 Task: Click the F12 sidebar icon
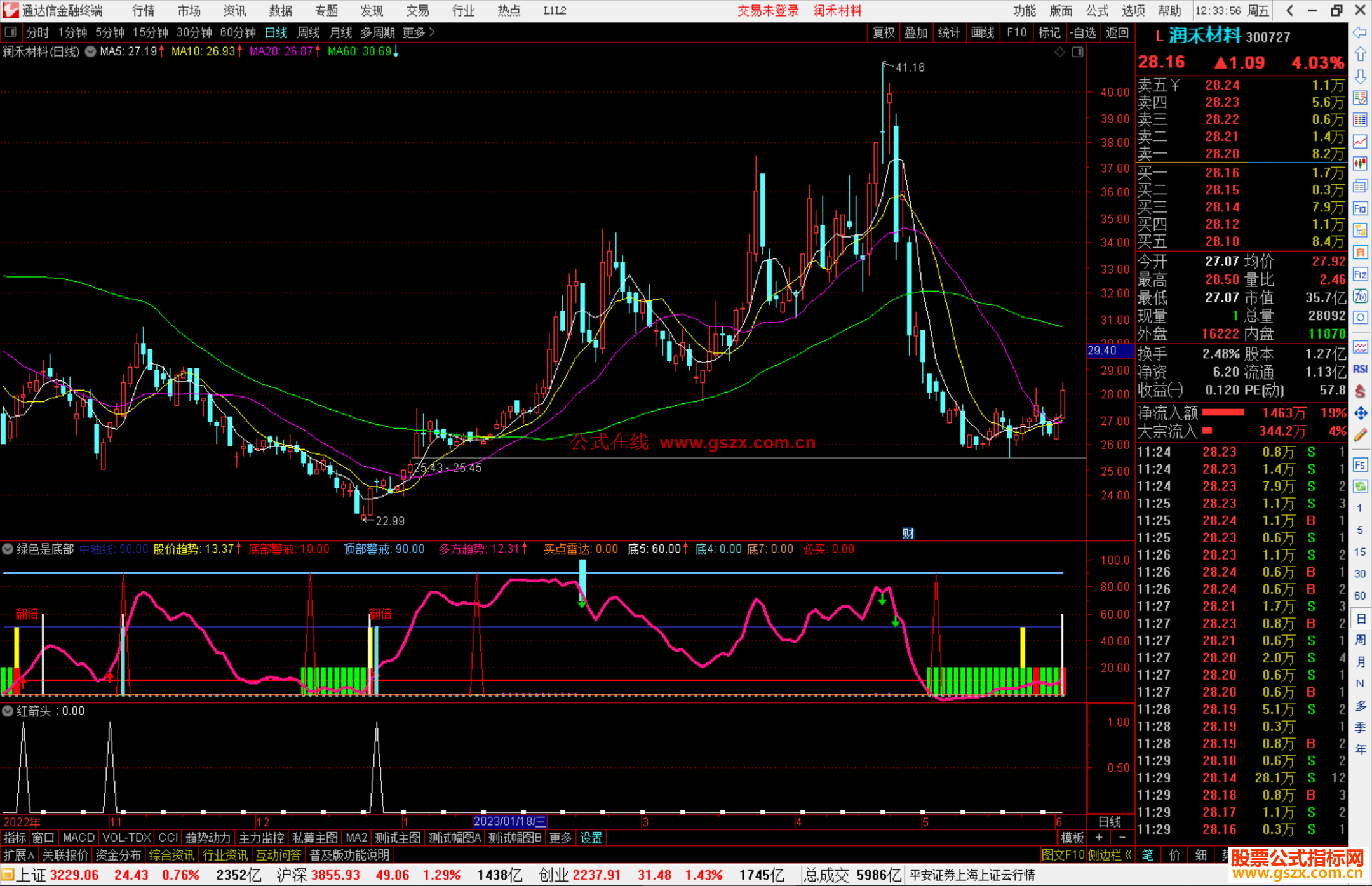coord(1360,274)
